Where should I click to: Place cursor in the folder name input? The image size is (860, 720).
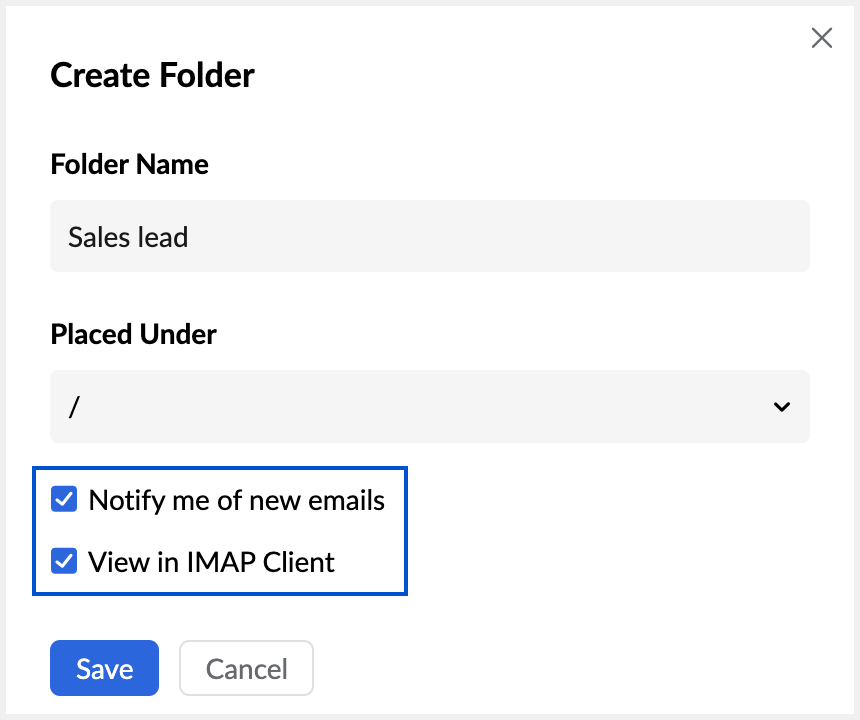tap(430, 236)
